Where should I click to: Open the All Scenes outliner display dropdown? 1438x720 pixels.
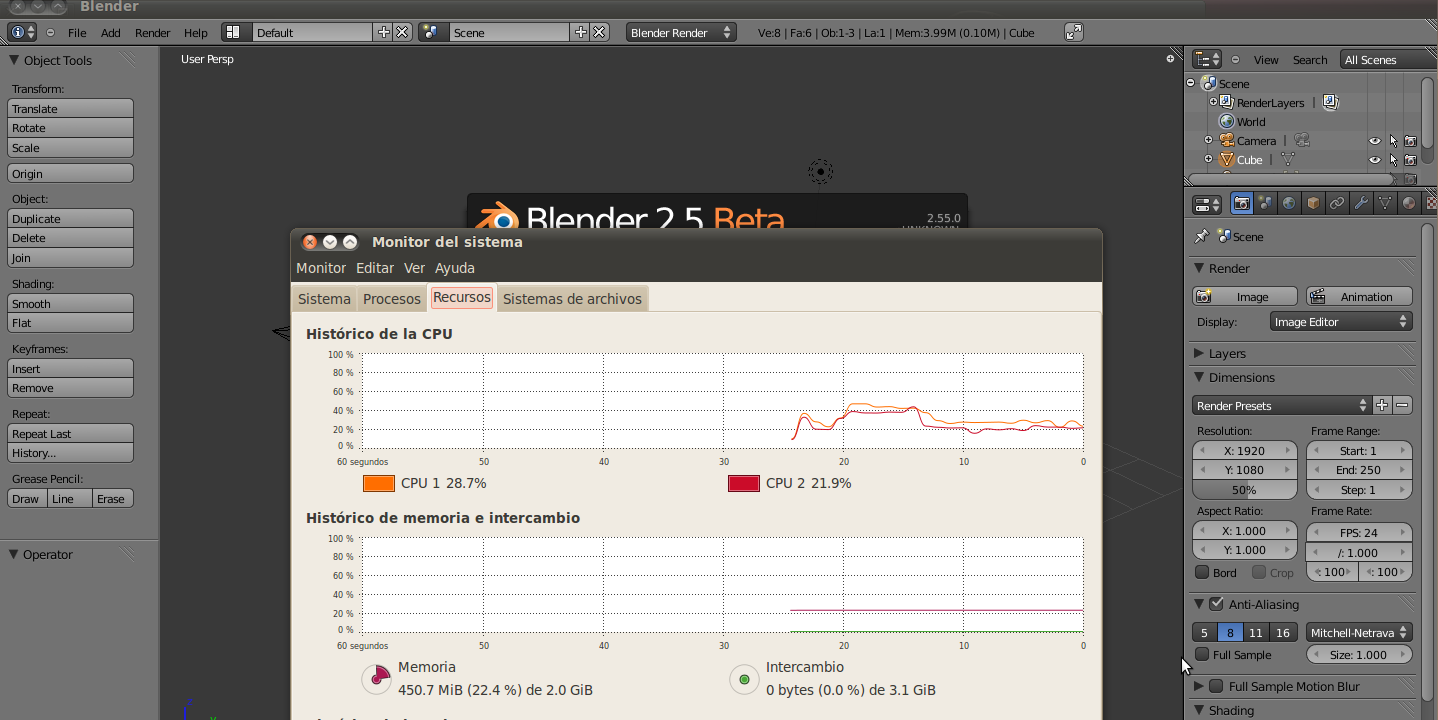[x=1388, y=60]
